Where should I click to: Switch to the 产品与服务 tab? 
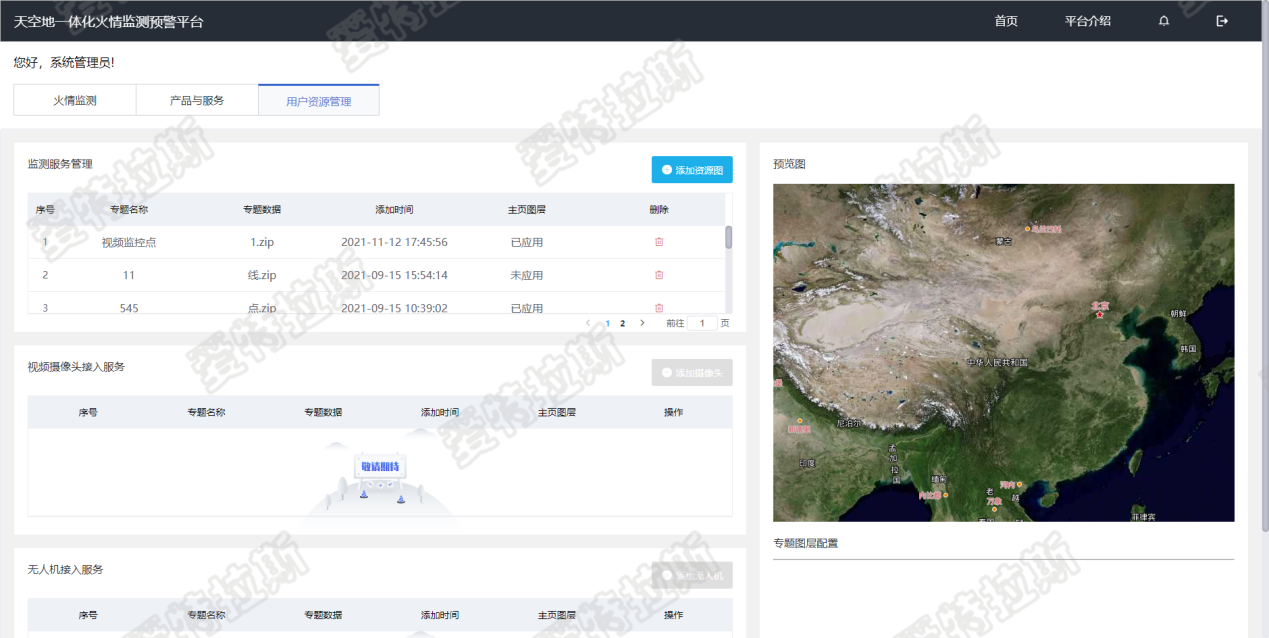[x=197, y=101]
